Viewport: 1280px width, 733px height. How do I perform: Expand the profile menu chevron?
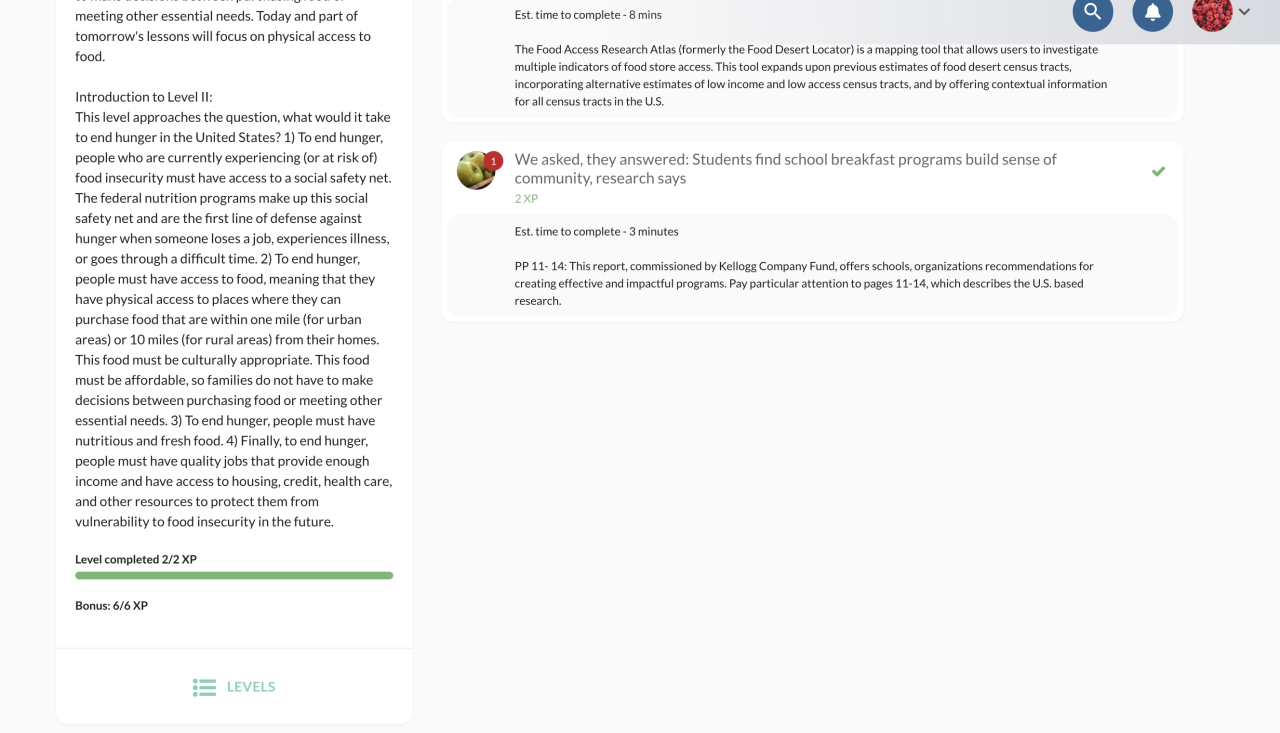1245,12
